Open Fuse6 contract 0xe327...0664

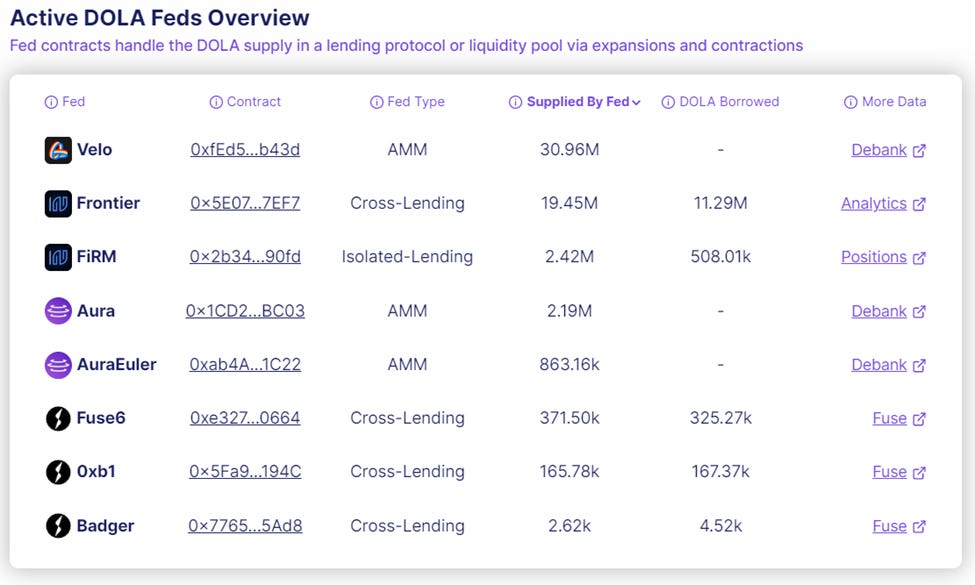(245, 418)
